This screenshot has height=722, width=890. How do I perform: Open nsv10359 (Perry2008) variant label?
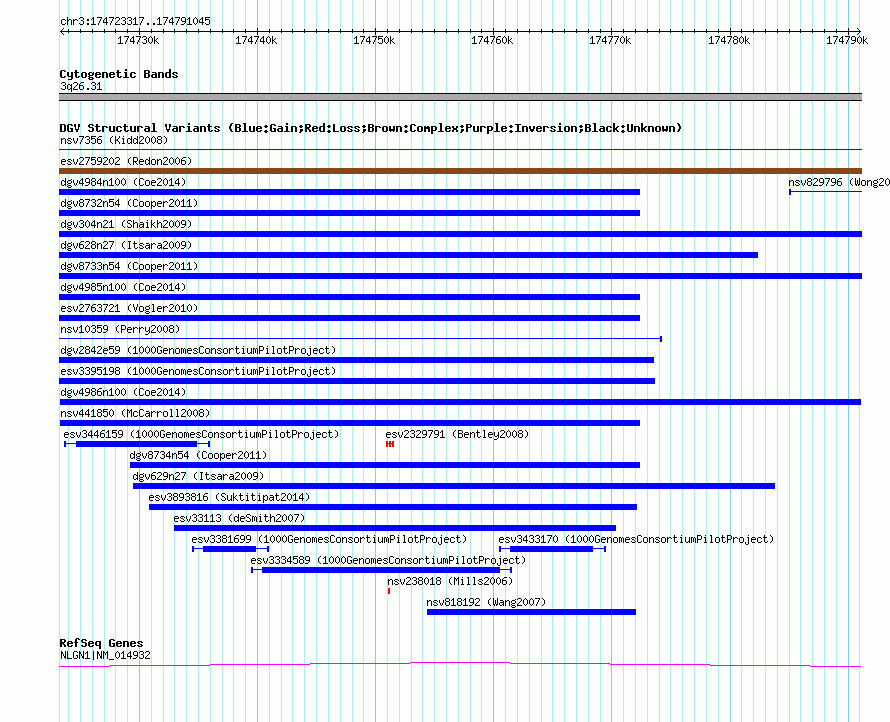[x=120, y=329]
